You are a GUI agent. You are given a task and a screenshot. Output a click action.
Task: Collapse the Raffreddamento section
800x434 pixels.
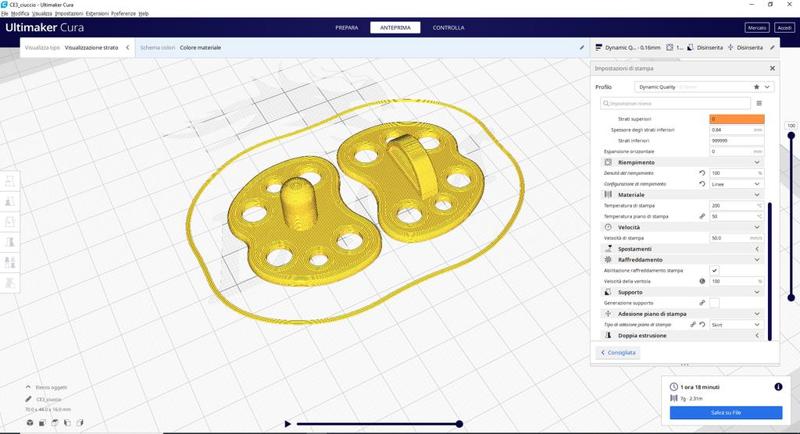click(683, 260)
